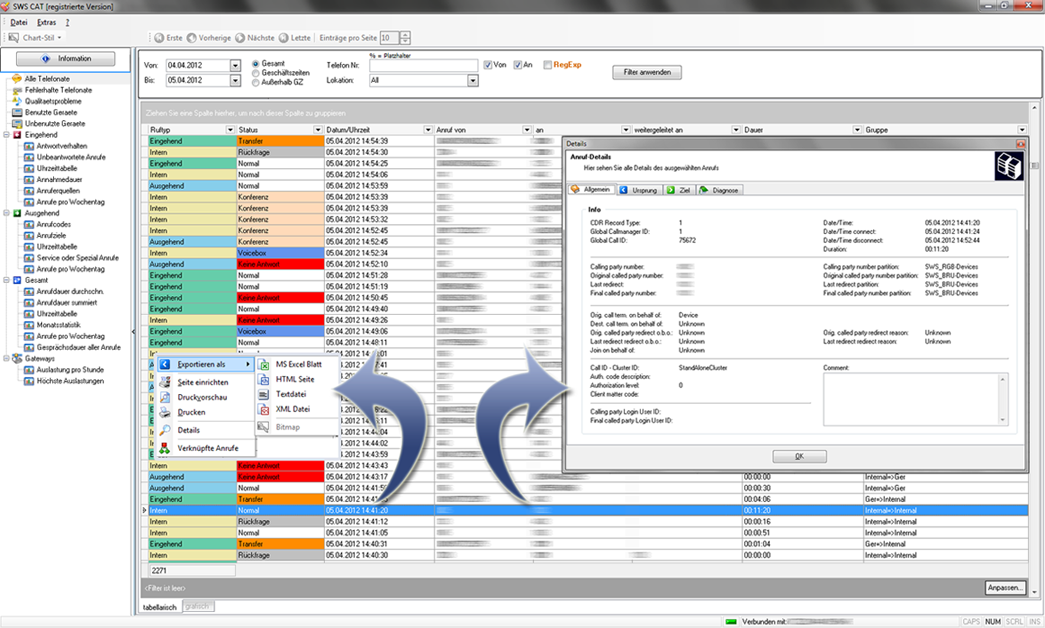Open the Alle Telefonate report
Screen dimensions: 1045x628
(x=47, y=79)
